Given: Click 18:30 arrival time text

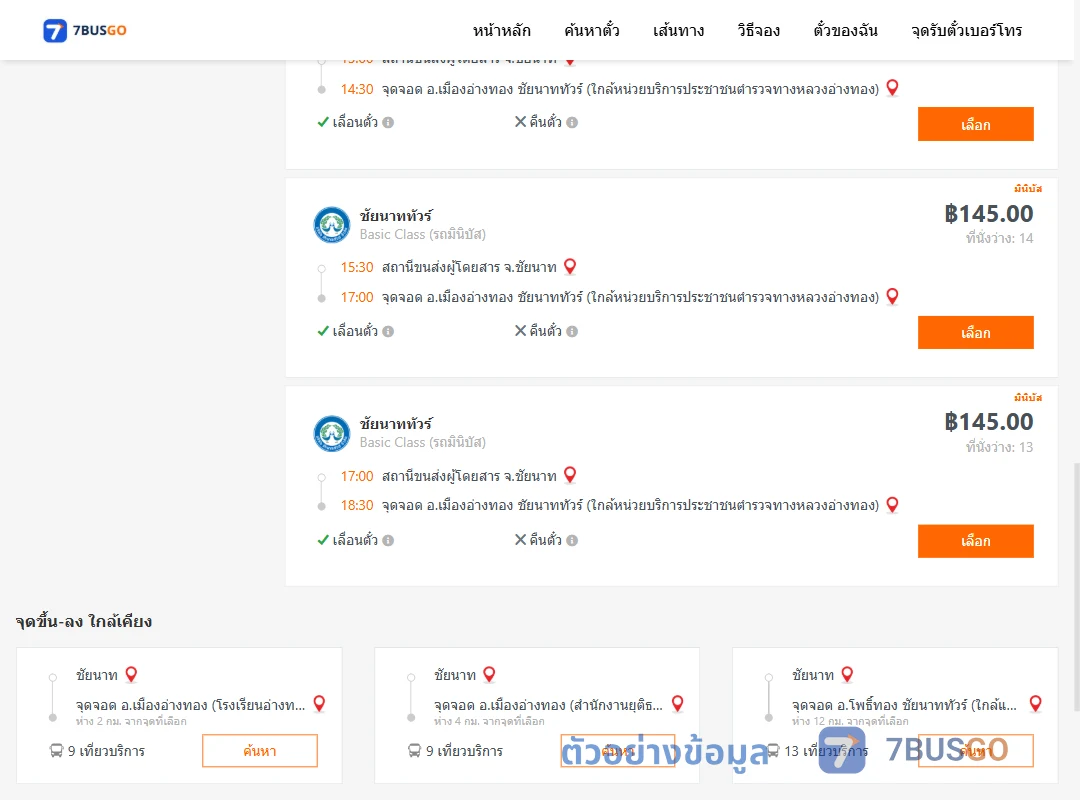Looking at the screenshot, I should (357, 506).
